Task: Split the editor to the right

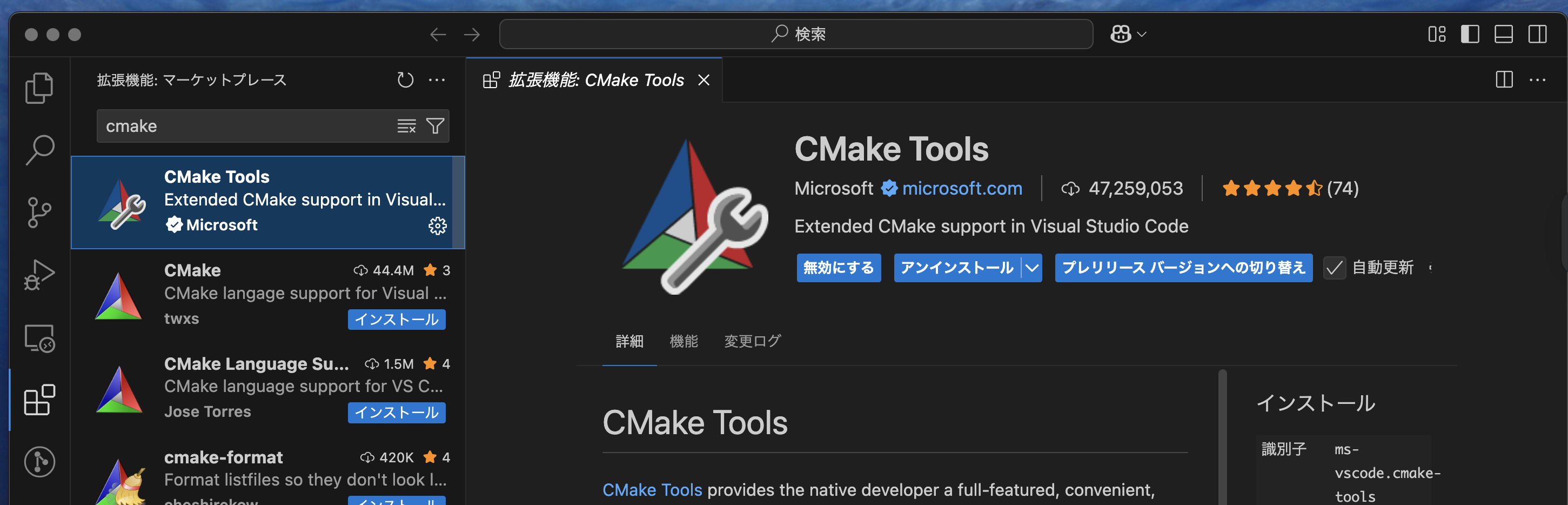Action: click(1504, 80)
